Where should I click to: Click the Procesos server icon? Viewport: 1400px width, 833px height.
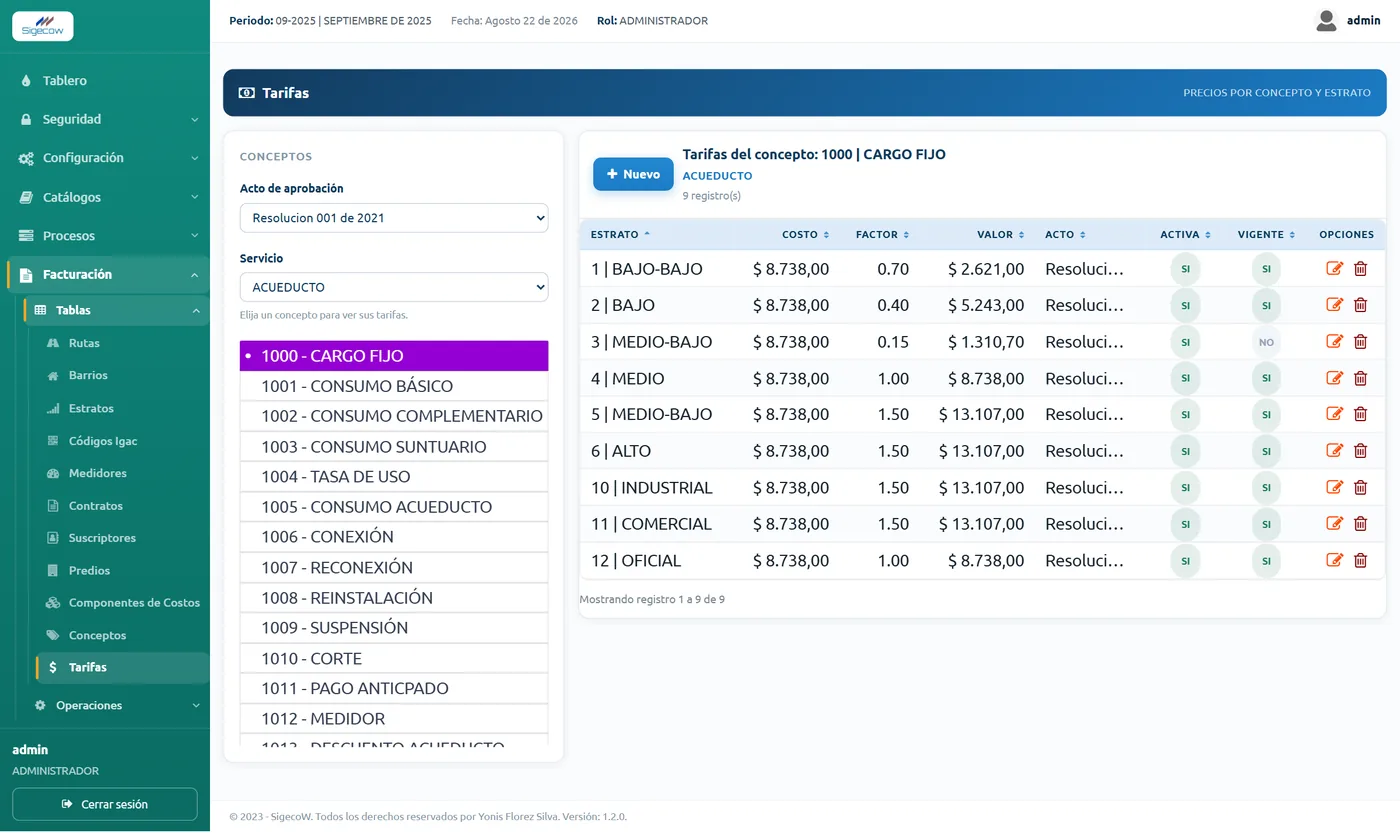tap(26, 236)
